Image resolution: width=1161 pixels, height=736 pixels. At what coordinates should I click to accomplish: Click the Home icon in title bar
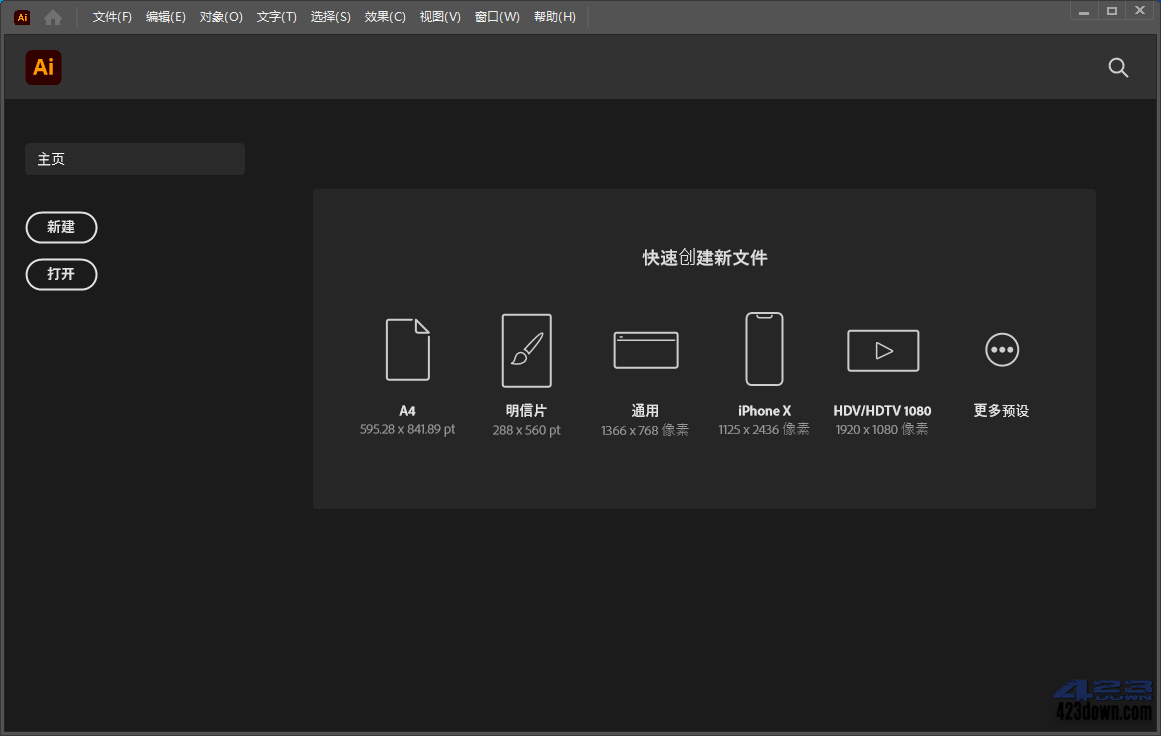[x=52, y=16]
